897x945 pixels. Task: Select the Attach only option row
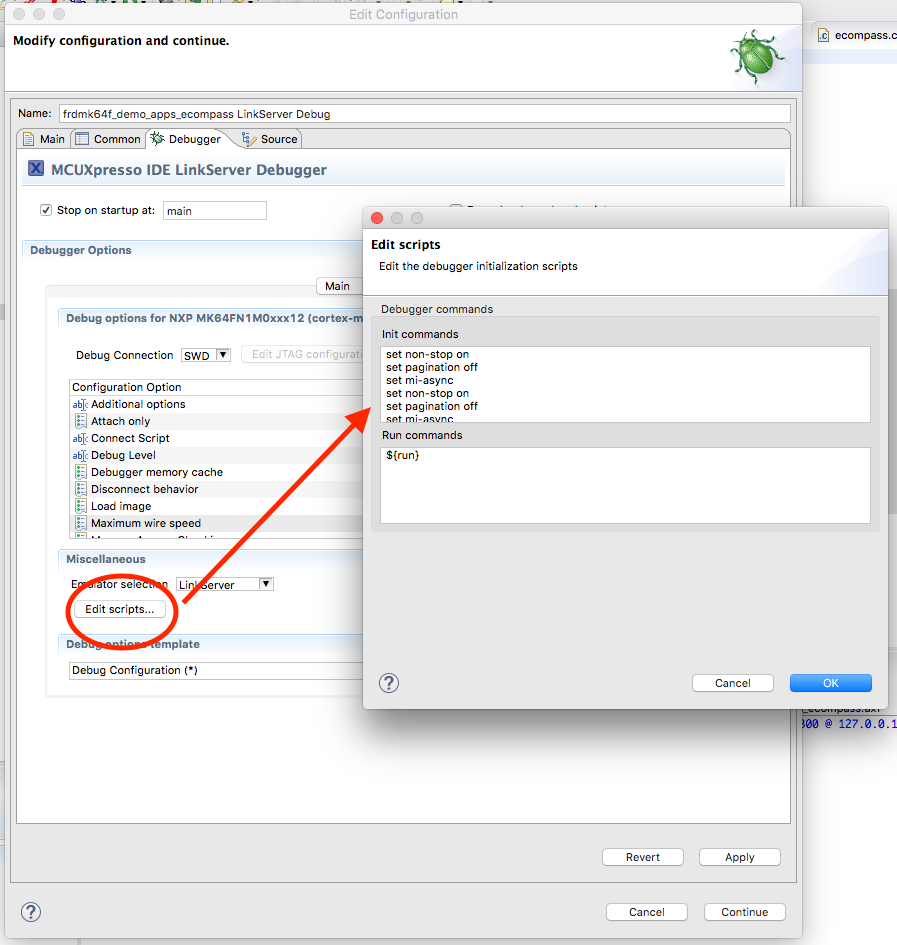(x=217, y=421)
